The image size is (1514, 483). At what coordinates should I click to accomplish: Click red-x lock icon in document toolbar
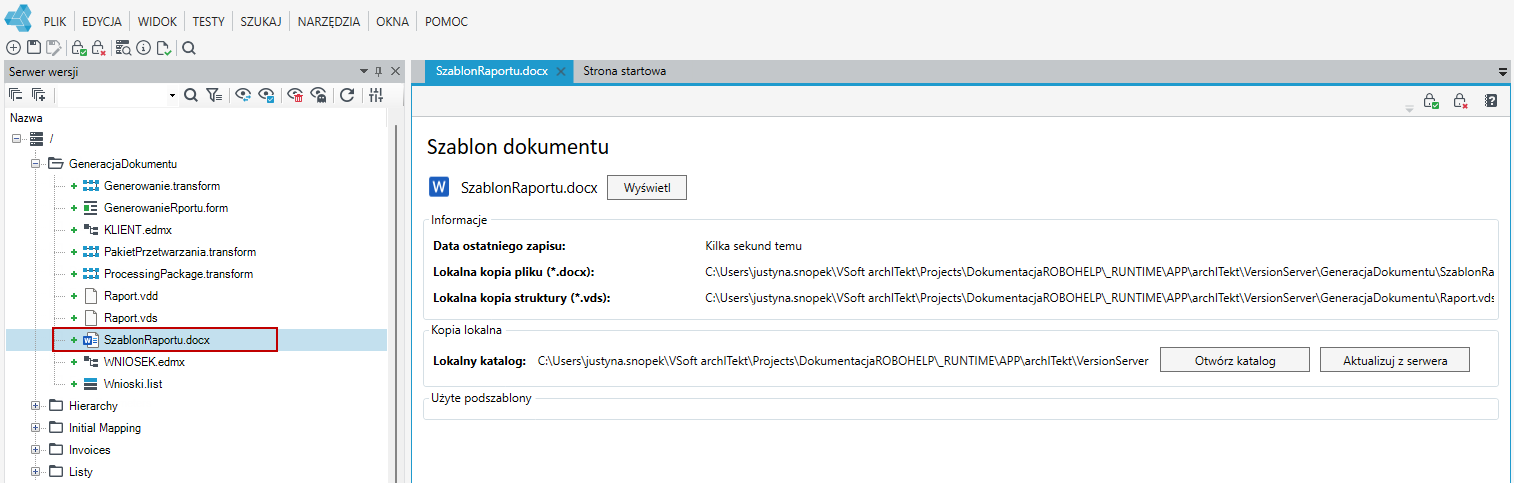tap(1460, 101)
